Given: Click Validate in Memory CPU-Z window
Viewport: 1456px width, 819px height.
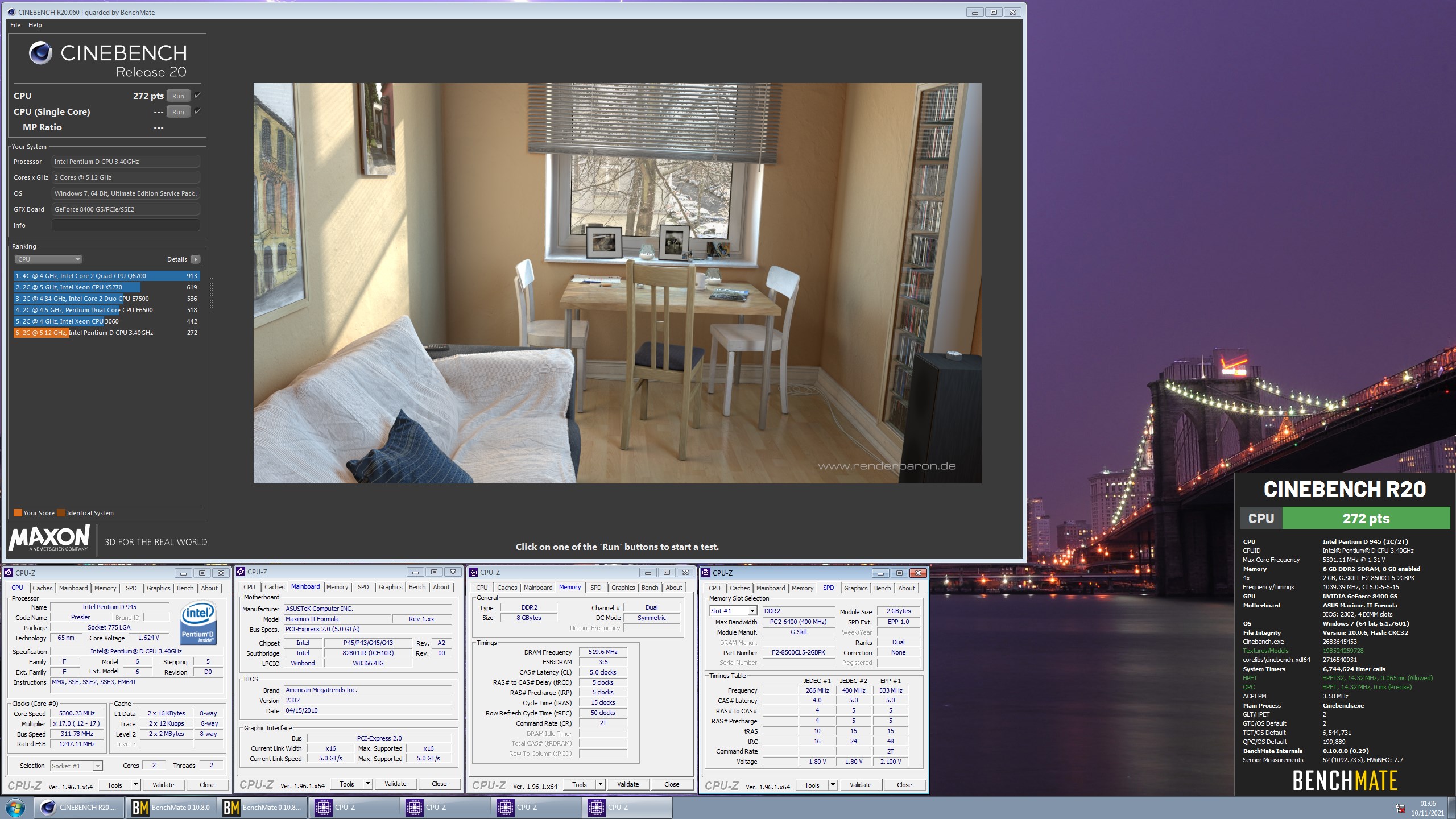Looking at the screenshot, I should point(628,784).
